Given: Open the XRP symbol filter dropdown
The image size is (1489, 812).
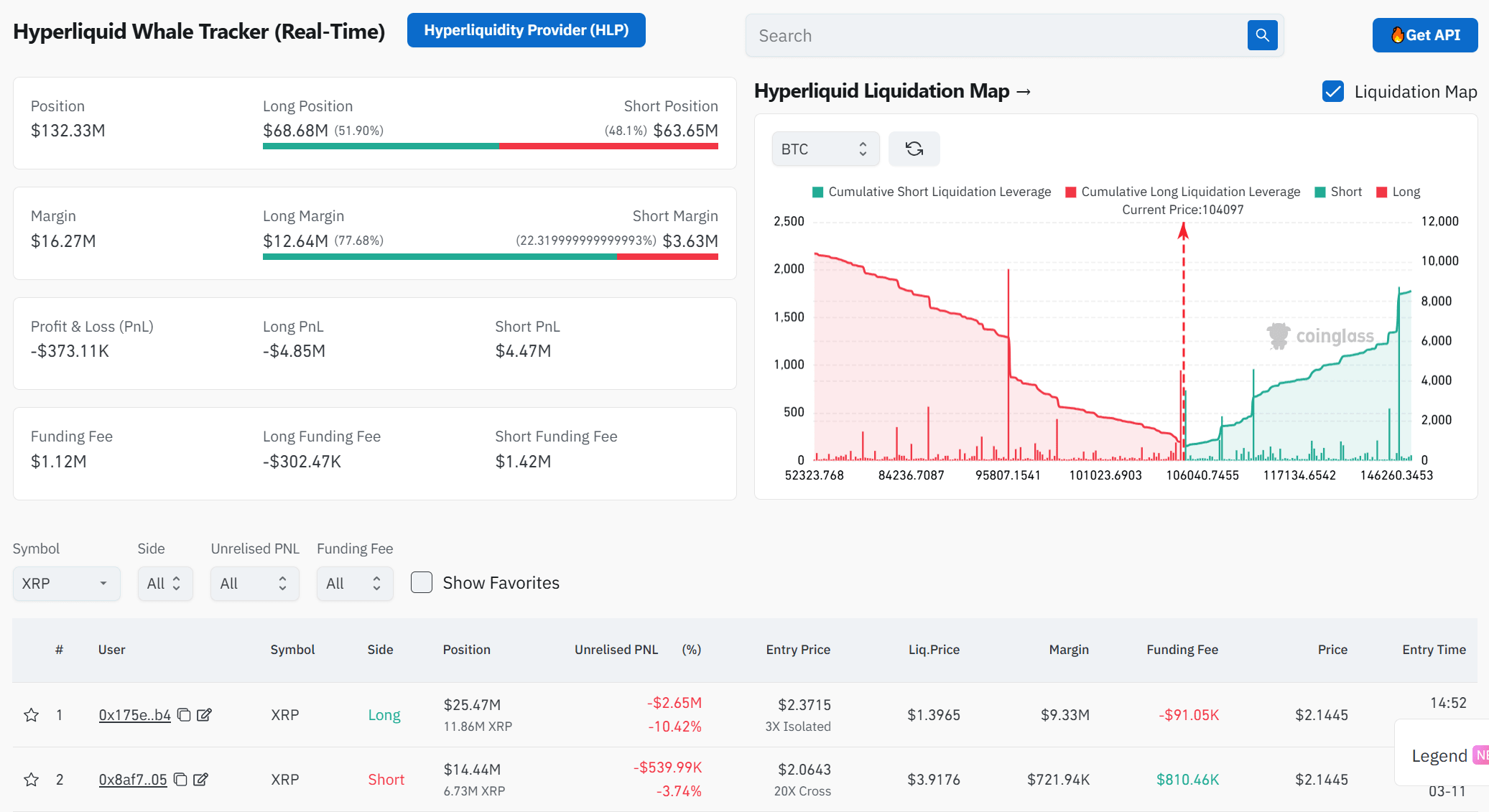Looking at the screenshot, I should 66,584.
